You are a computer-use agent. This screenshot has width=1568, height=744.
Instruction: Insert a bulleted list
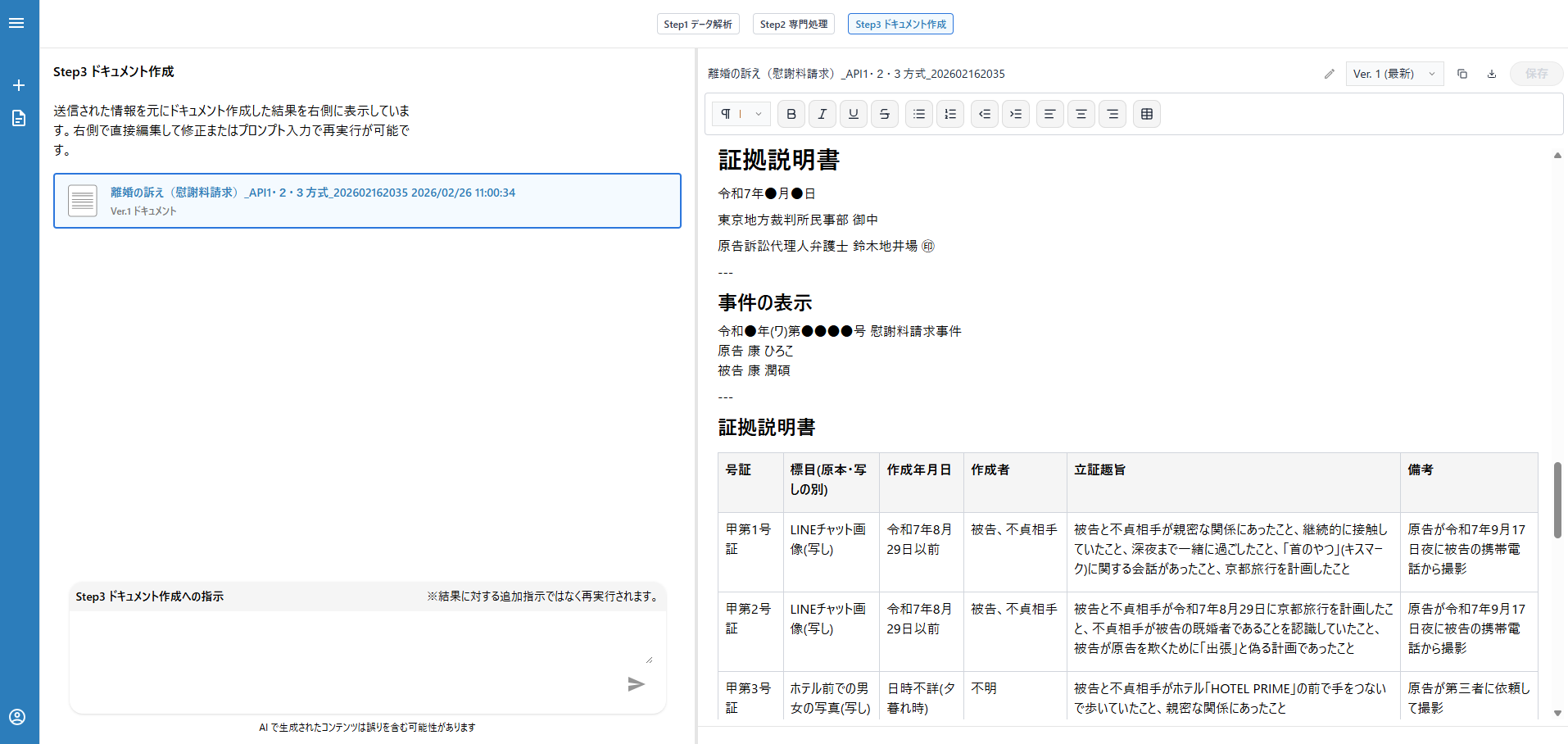(x=918, y=114)
